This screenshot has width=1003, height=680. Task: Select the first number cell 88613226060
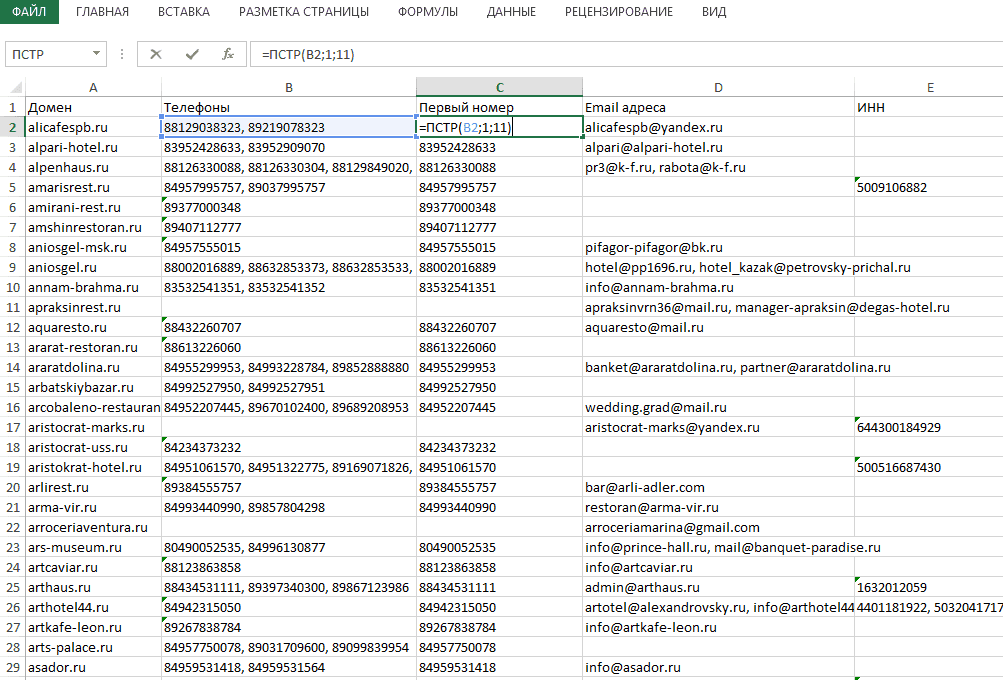500,347
